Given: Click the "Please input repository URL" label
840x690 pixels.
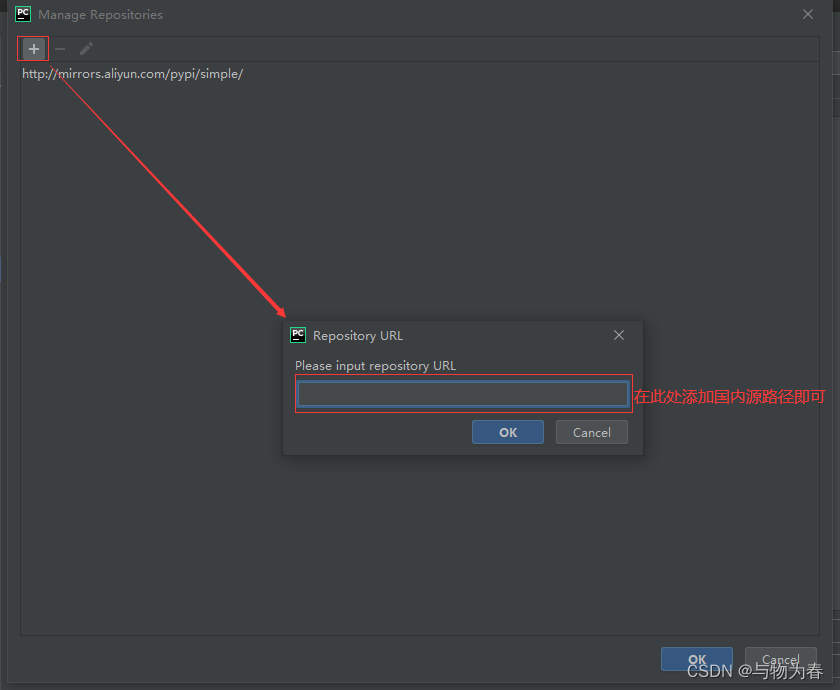Looking at the screenshot, I should click(375, 366).
